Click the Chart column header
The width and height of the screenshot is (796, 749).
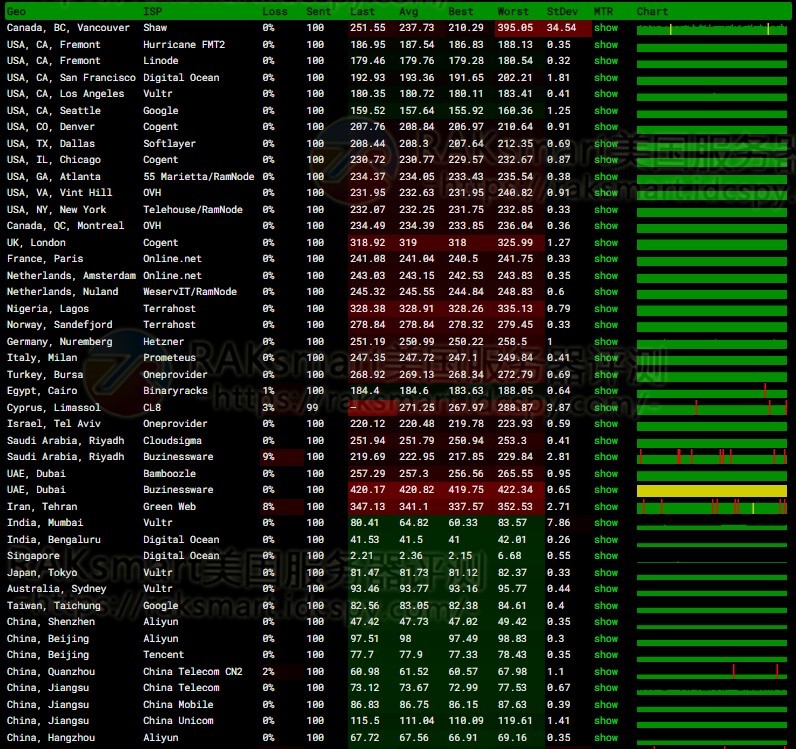[652, 11]
